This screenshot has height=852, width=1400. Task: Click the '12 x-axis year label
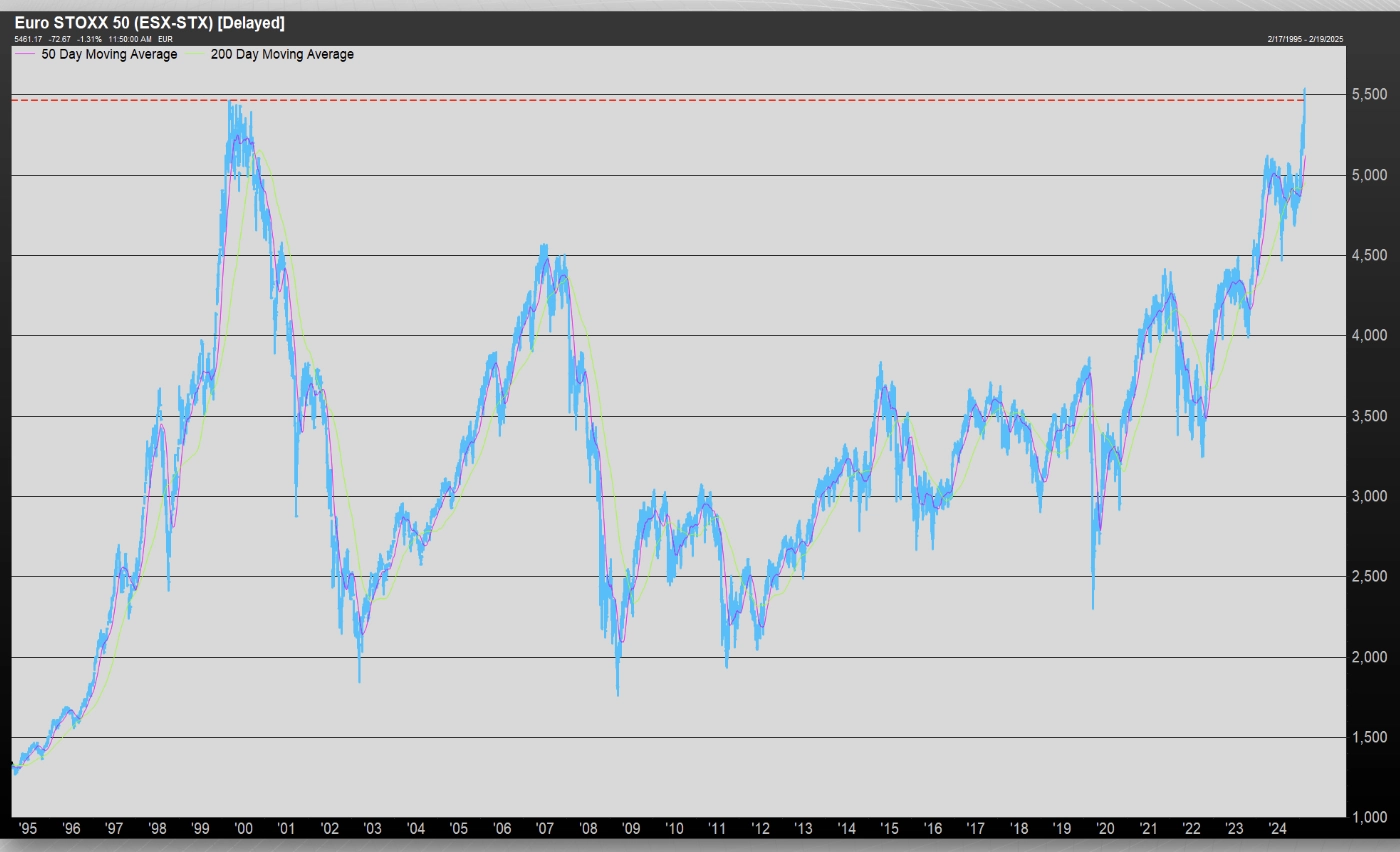[x=760, y=828]
